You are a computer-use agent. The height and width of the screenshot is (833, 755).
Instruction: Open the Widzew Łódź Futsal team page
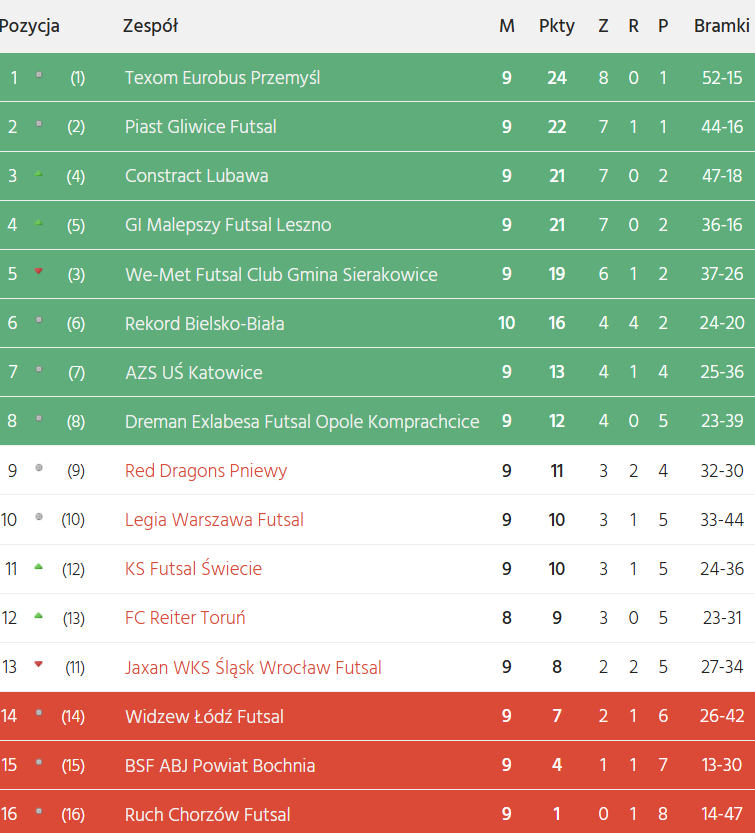[x=204, y=716]
